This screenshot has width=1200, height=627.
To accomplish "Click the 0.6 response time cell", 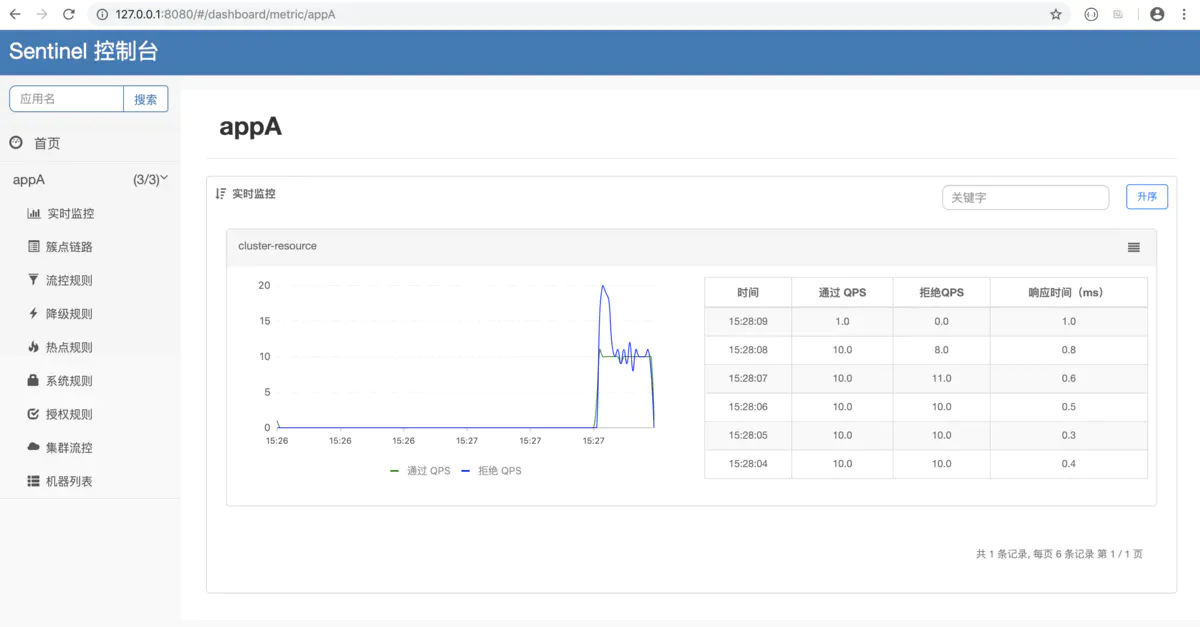I will (x=1069, y=378).
